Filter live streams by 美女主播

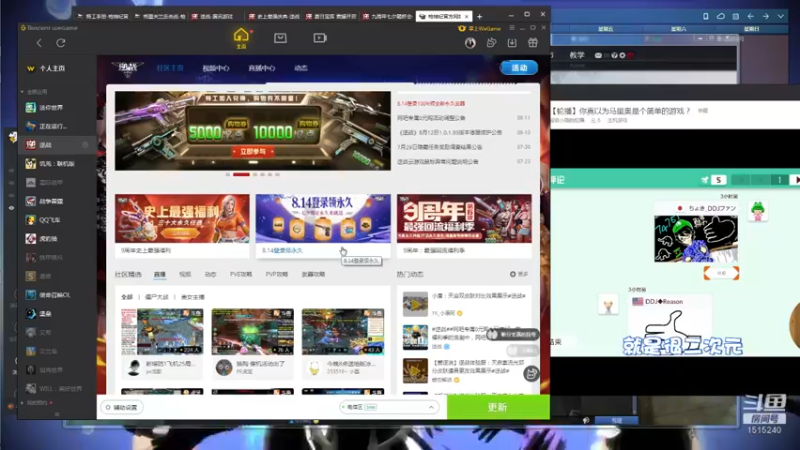click(192, 297)
